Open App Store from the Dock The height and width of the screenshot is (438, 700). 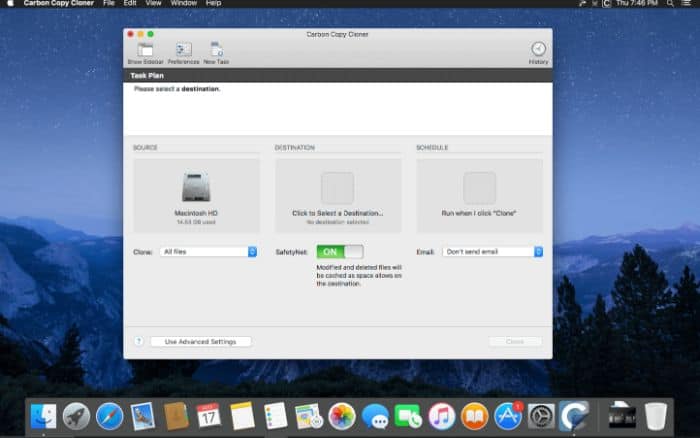click(x=508, y=416)
